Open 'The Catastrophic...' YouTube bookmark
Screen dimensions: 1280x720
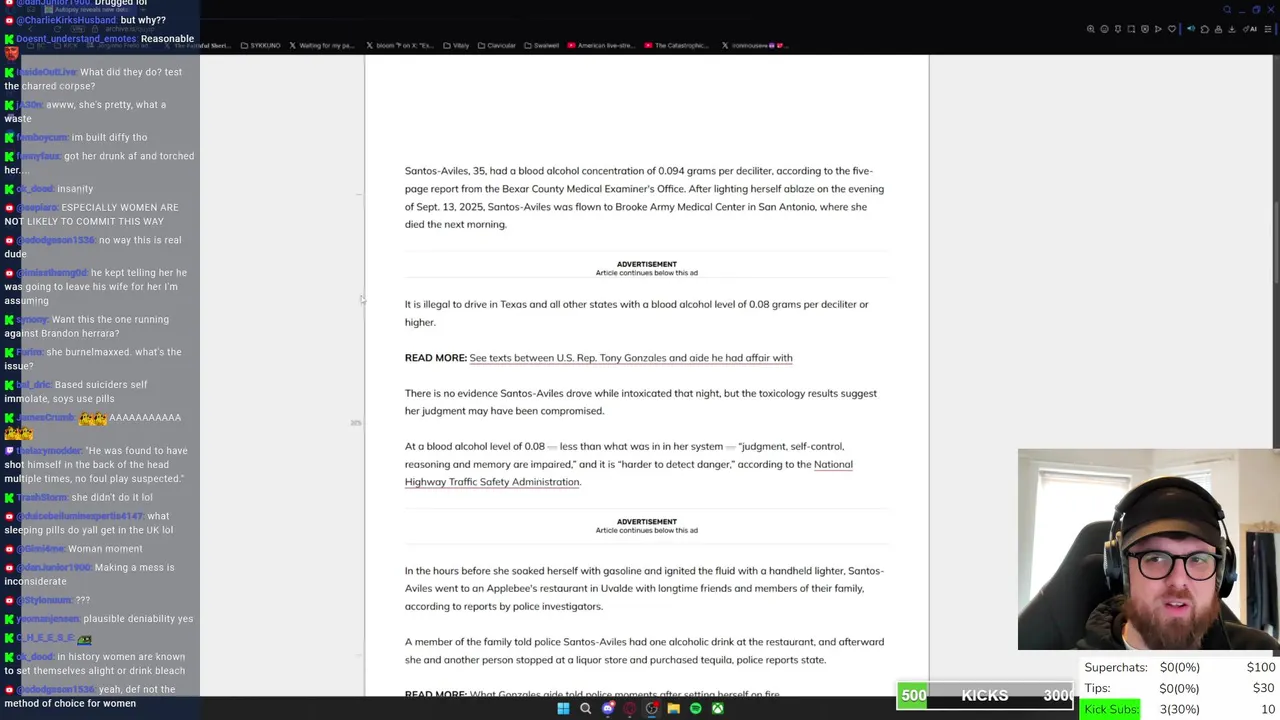click(677, 45)
